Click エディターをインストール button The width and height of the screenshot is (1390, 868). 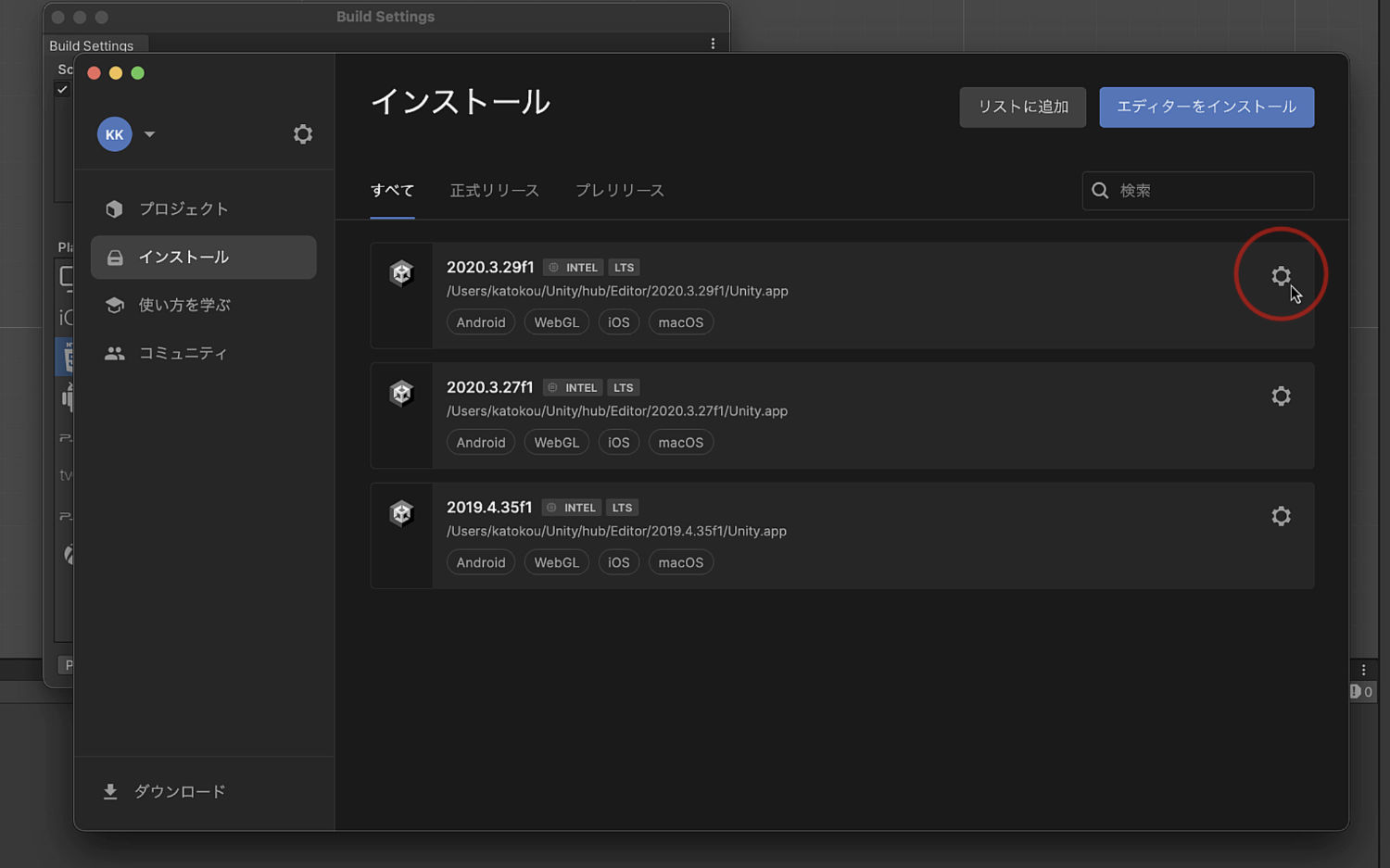1207,107
